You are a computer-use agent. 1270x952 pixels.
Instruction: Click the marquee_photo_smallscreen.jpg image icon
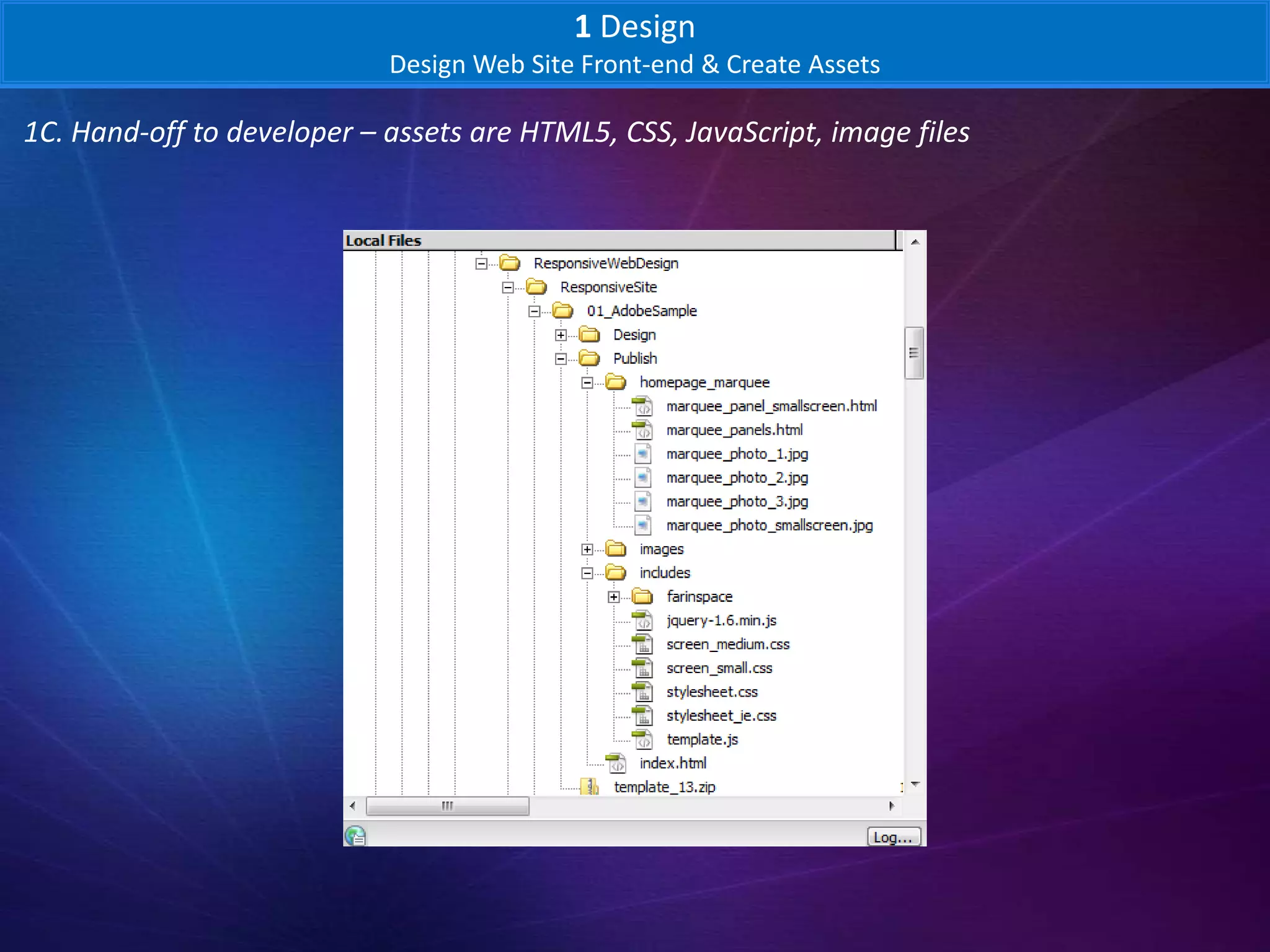[643, 525]
